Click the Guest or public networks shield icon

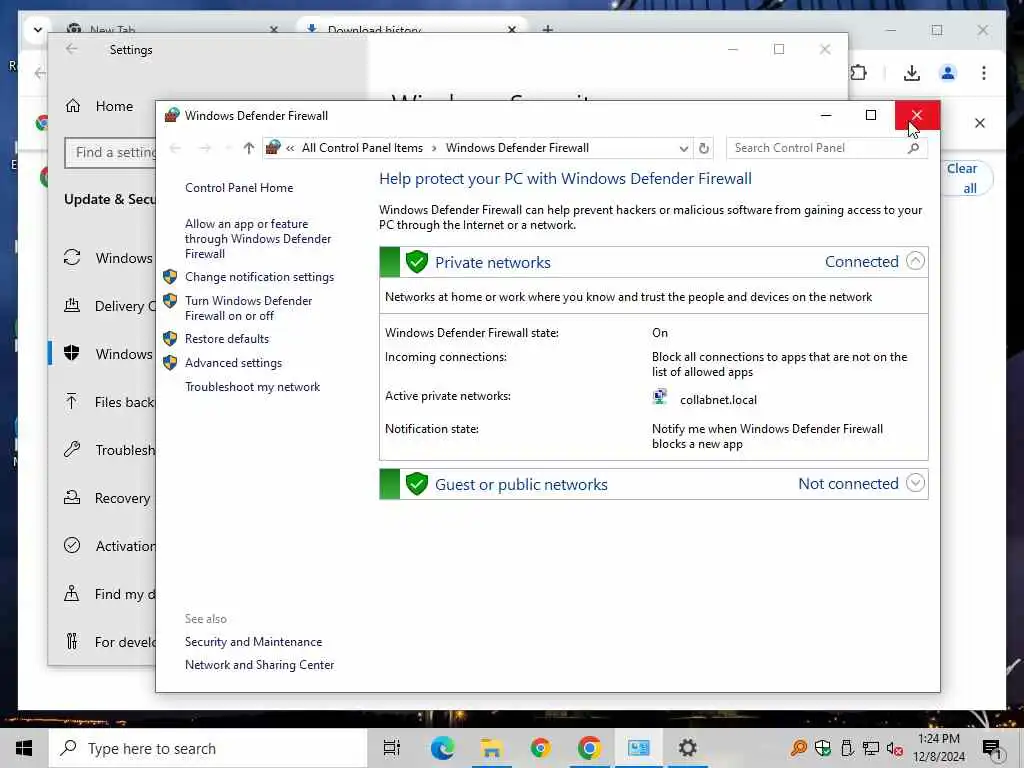coord(416,484)
